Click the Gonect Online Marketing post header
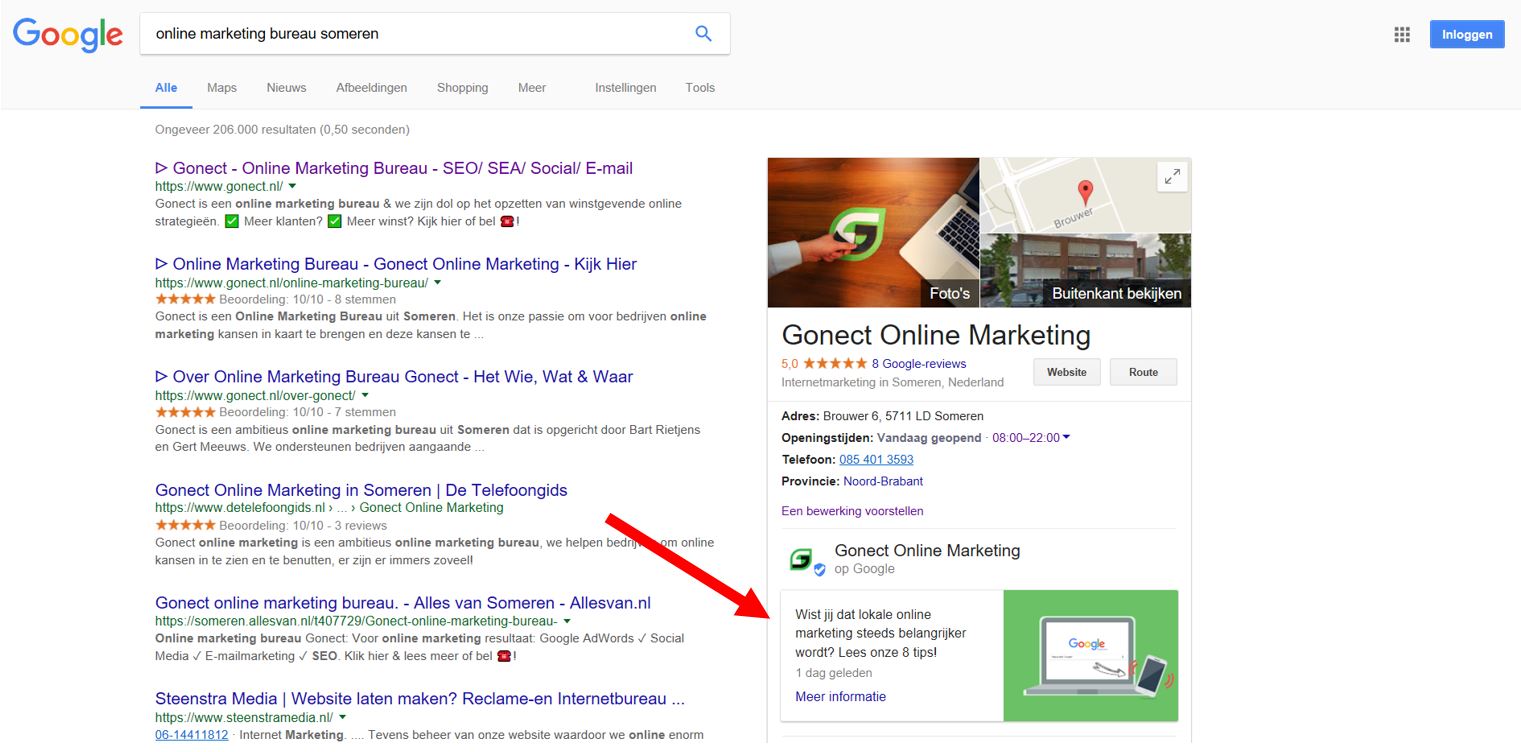This screenshot has width=1521, height=752. click(927, 551)
